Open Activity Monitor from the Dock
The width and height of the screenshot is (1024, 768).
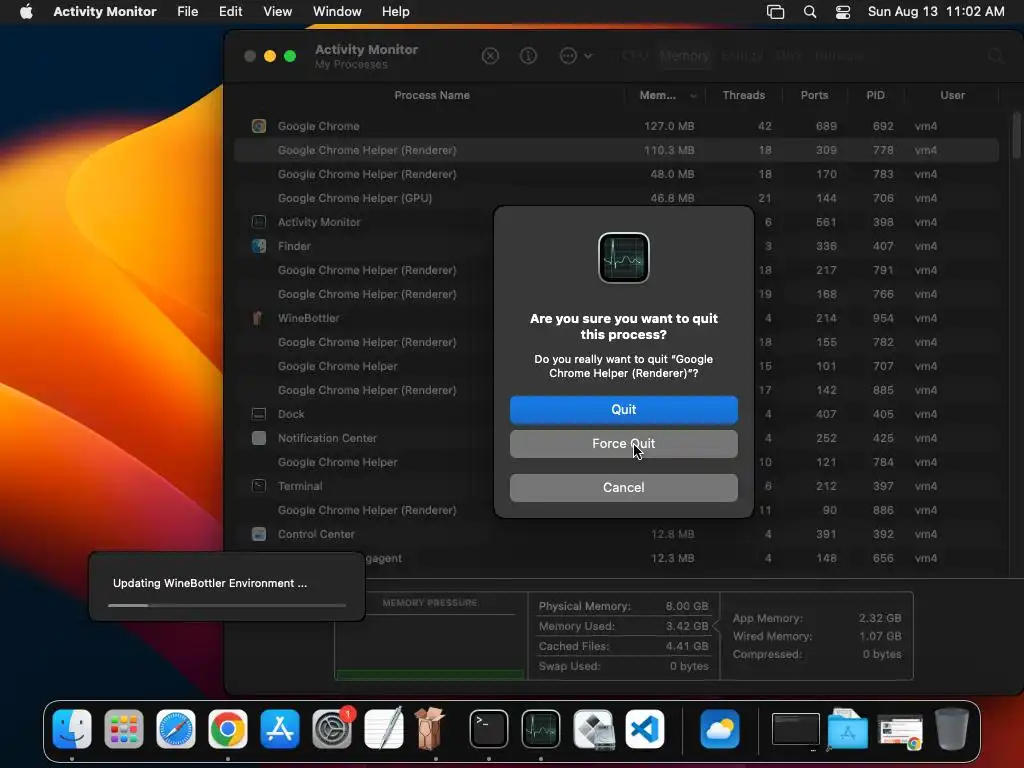541,729
